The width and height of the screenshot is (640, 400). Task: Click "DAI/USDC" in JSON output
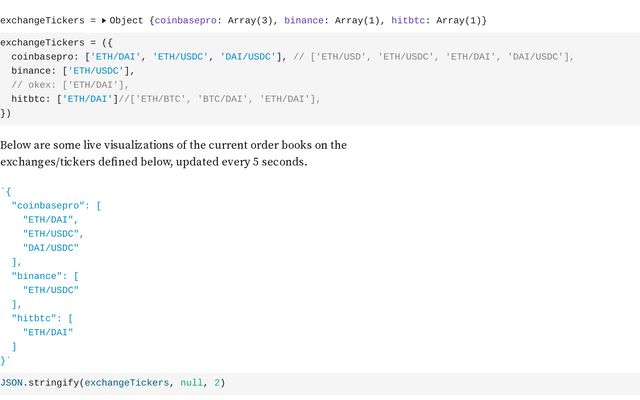51,248
